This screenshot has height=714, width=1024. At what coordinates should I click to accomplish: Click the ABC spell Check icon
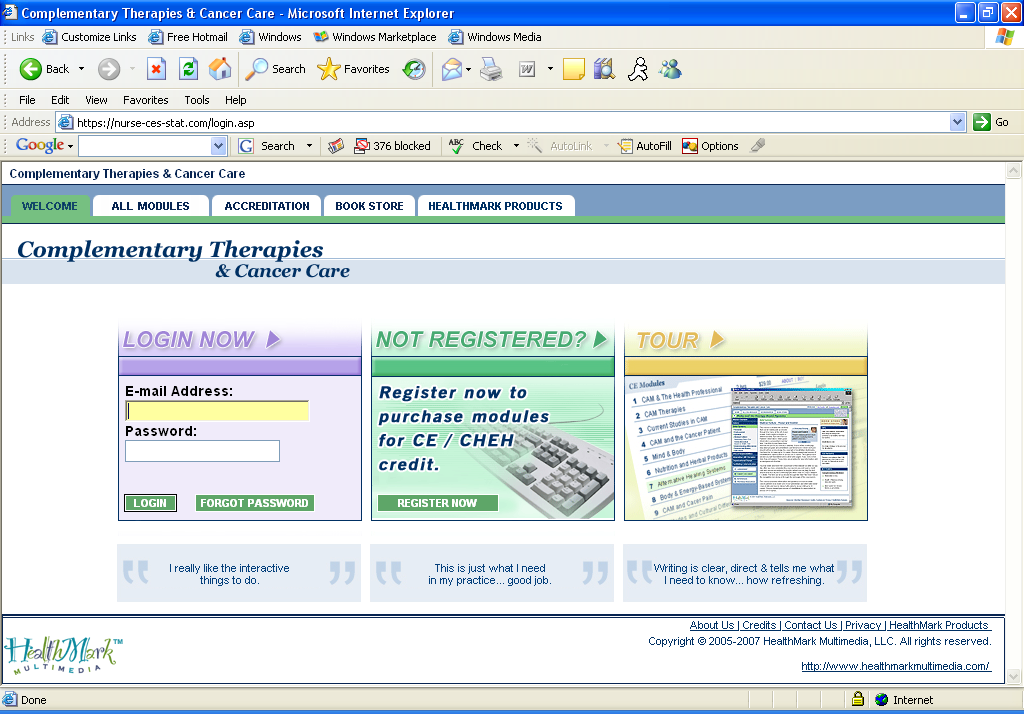tap(456, 146)
